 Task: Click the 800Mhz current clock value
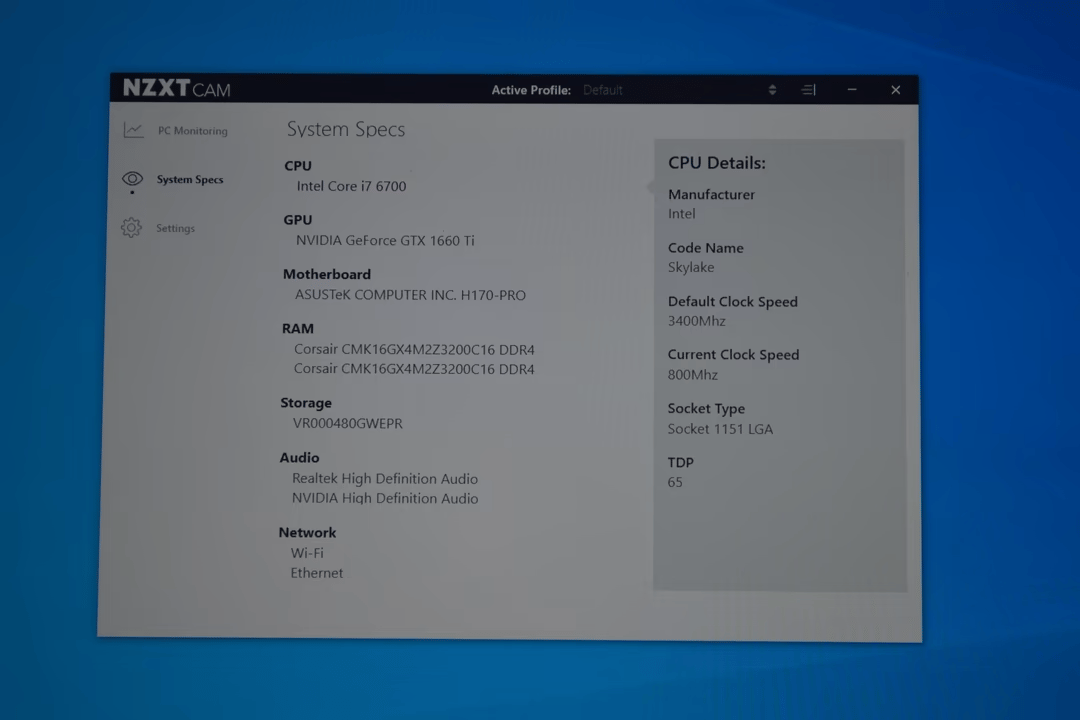tap(692, 375)
